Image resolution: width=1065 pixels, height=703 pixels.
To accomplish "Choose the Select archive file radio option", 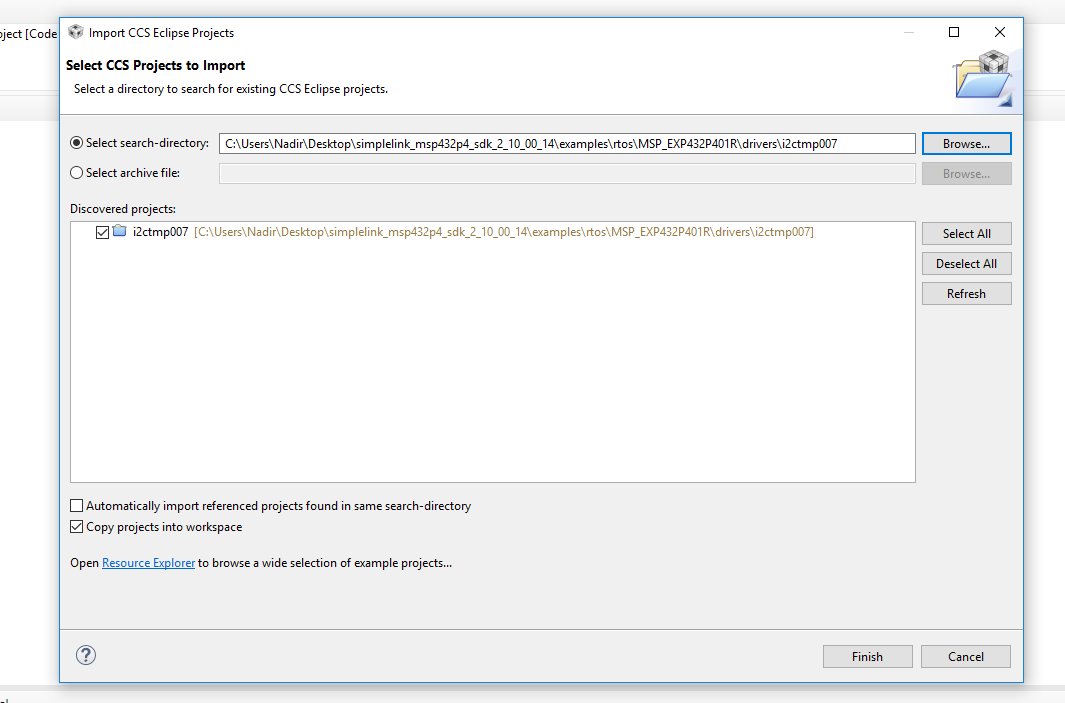I will [x=77, y=173].
